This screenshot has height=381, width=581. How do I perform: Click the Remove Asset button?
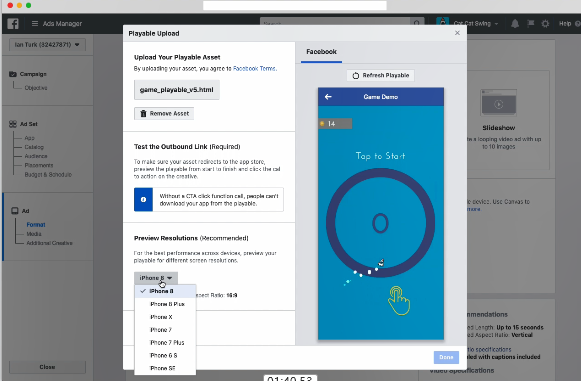click(164, 113)
